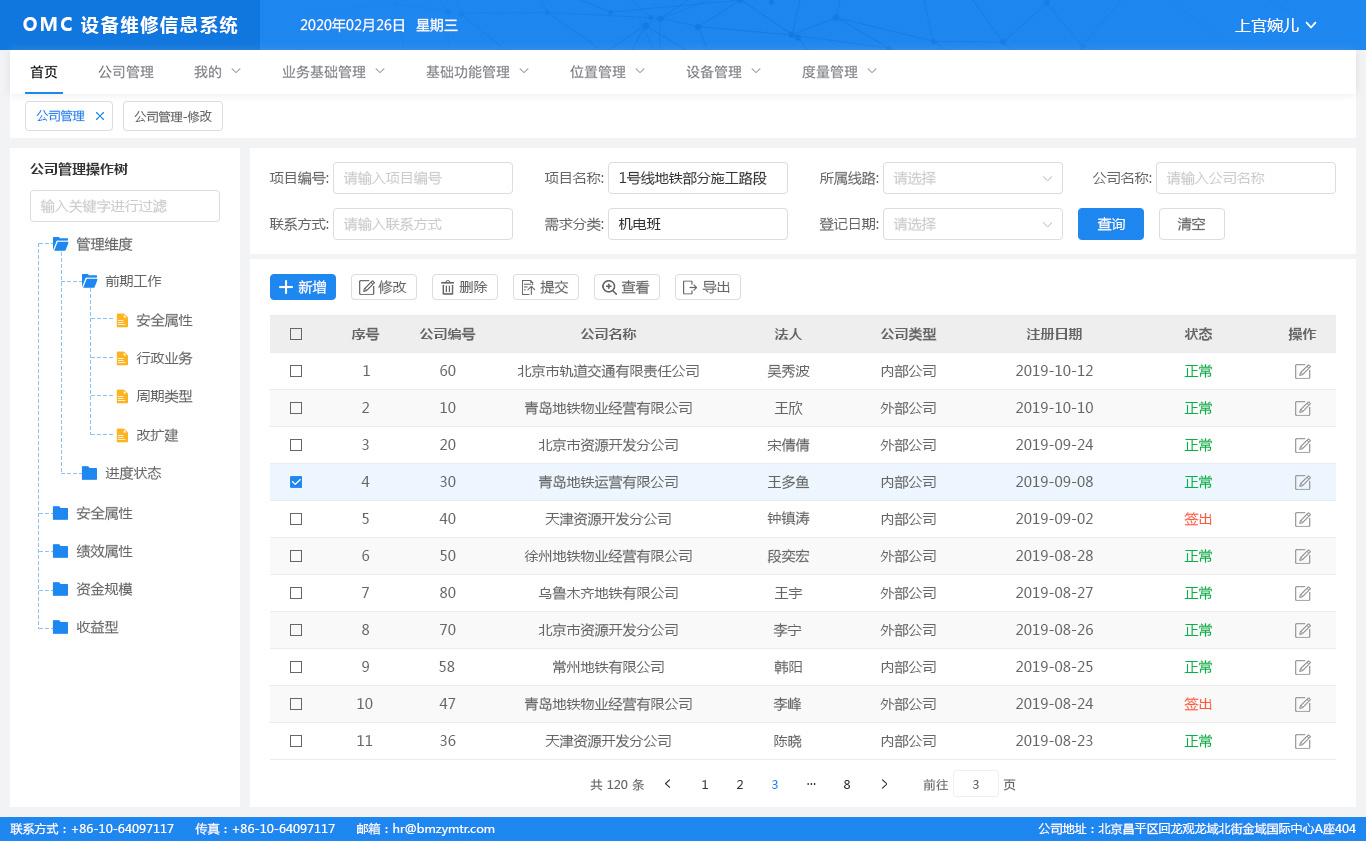This screenshot has width=1366, height=841.
Task: Expand the 位置管理 menu
Action: 608,72
